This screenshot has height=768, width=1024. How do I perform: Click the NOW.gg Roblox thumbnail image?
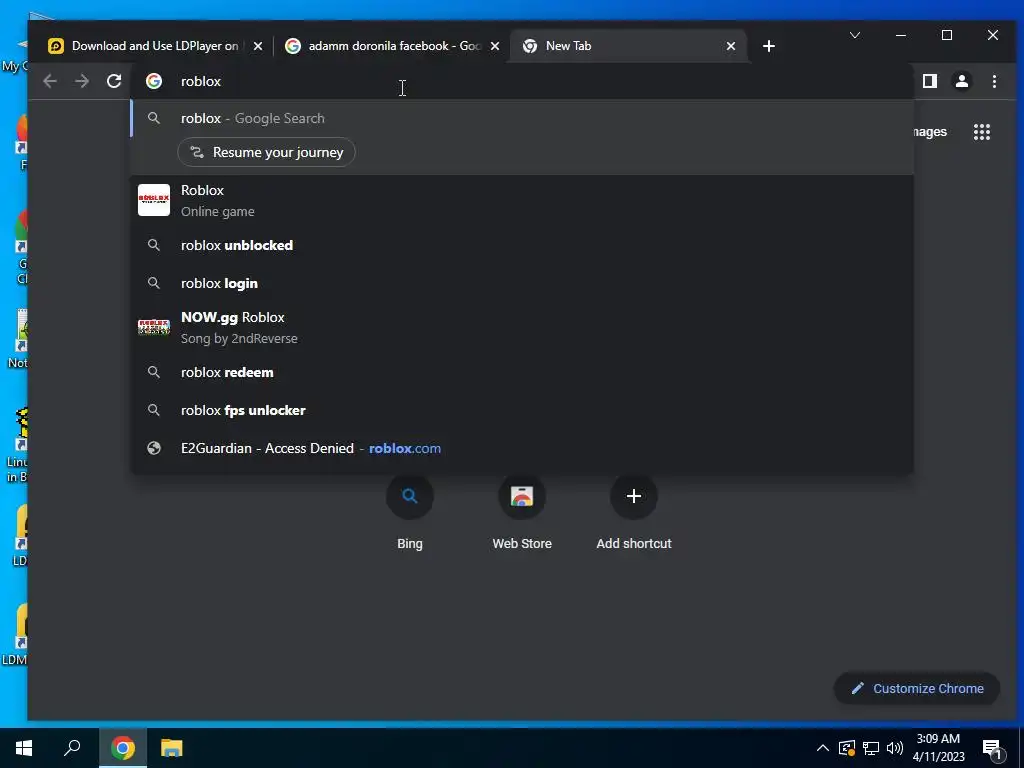coord(154,327)
